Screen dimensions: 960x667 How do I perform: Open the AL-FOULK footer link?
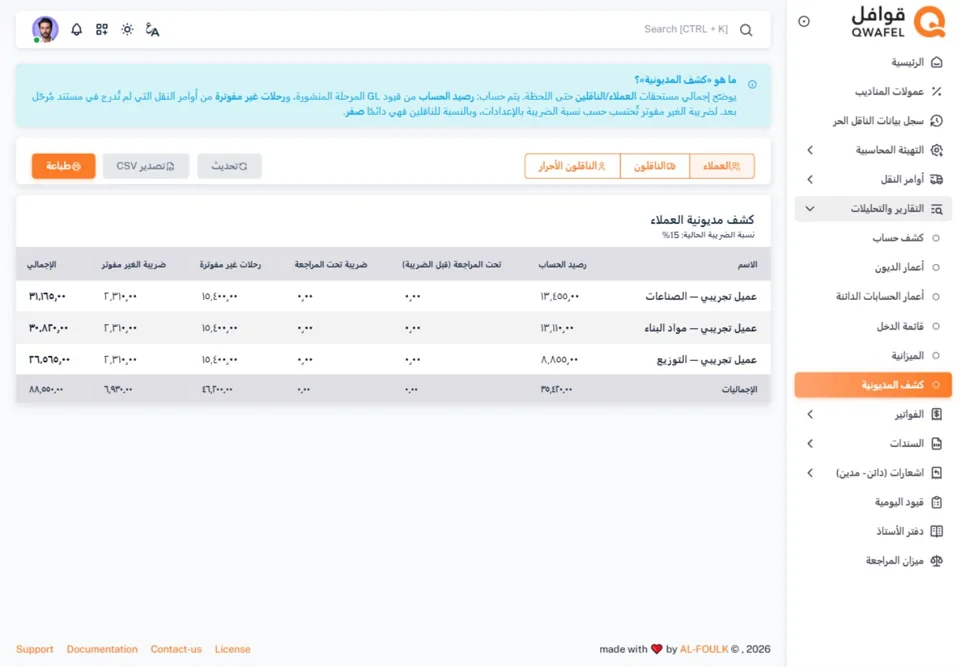point(704,649)
